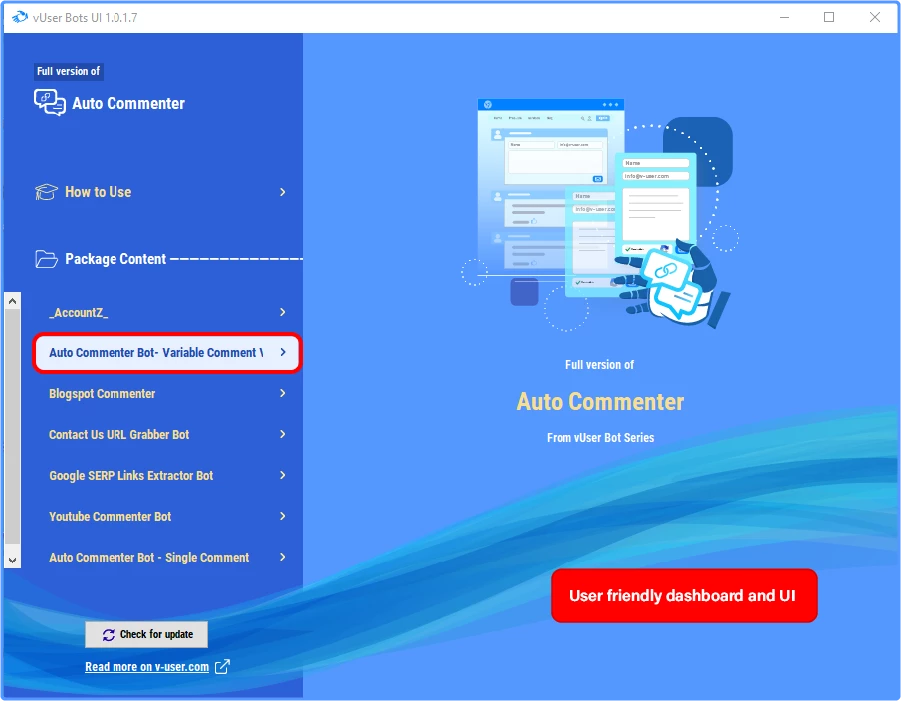901x701 pixels.
Task: Click the Auto Commenter chat bubbles icon
Action: click(x=49, y=103)
